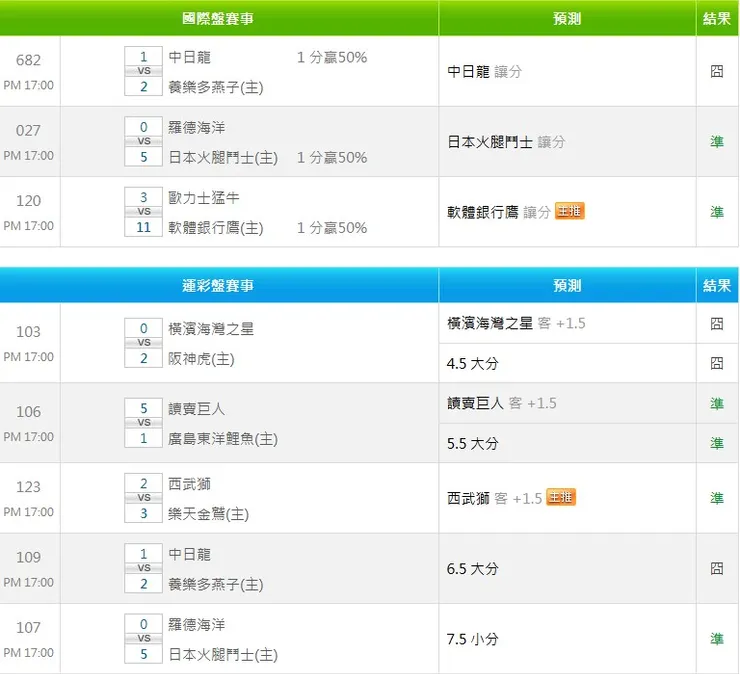Click the 囧 result for 6.5 大分

coord(716,568)
